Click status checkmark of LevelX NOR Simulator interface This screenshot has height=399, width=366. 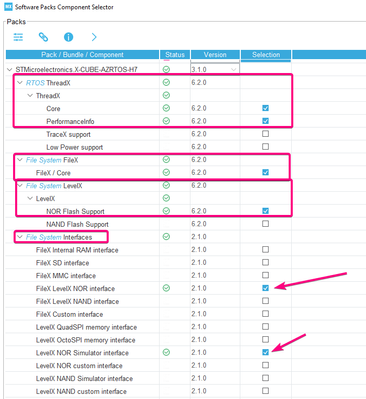pyautogui.click(x=166, y=352)
